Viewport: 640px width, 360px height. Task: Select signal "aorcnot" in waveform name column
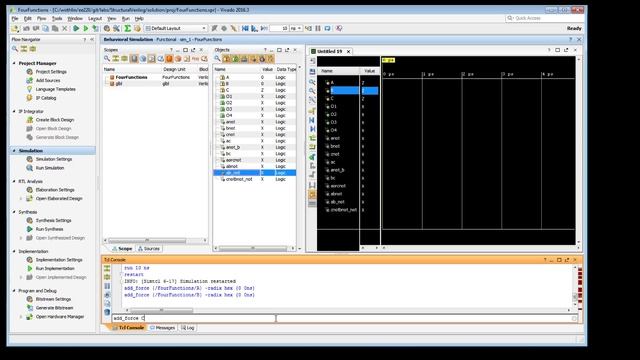click(x=338, y=186)
